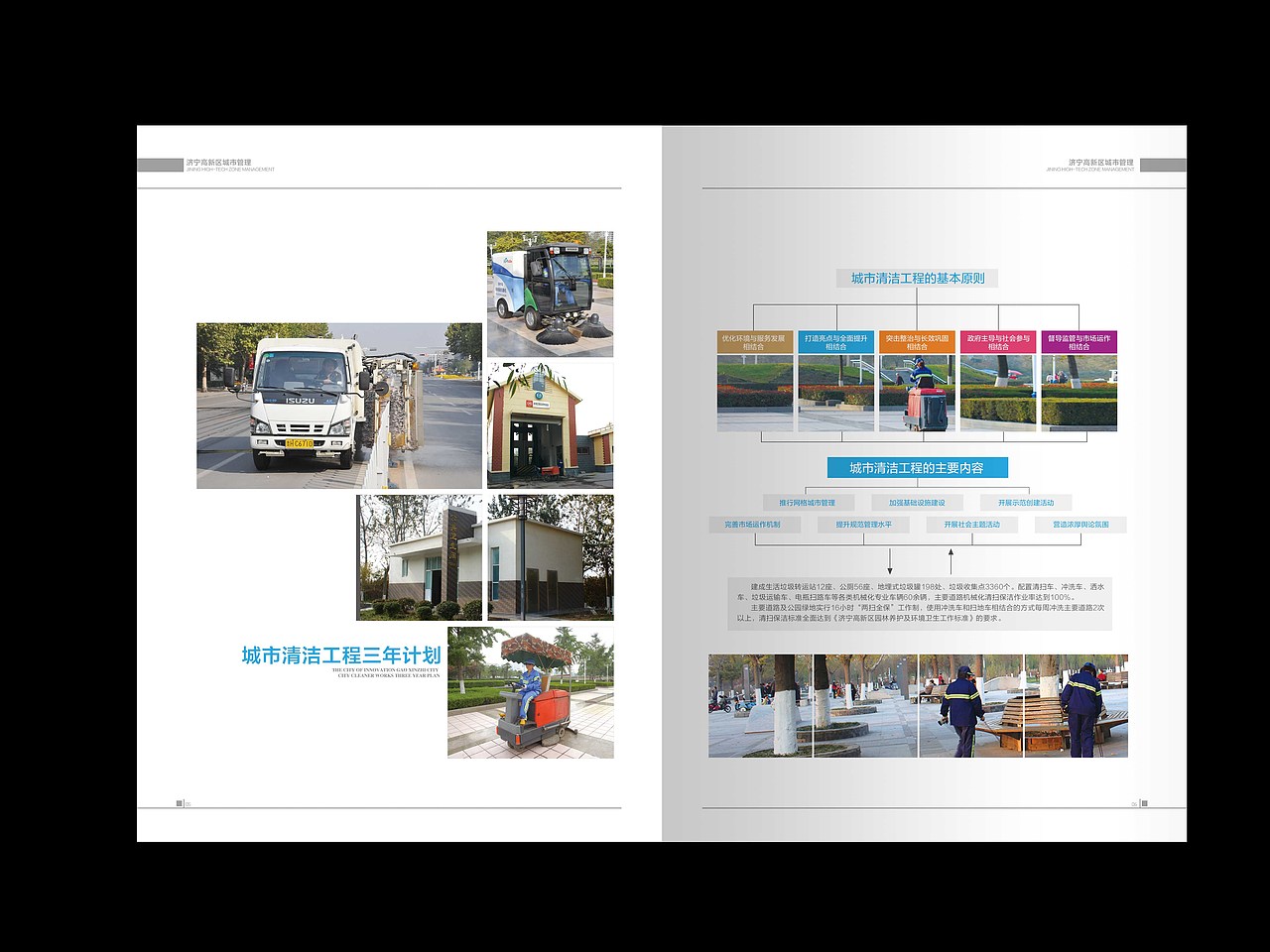
Task: Select the bottom photo with cleaner walking in plaza
Action: pos(971,706)
